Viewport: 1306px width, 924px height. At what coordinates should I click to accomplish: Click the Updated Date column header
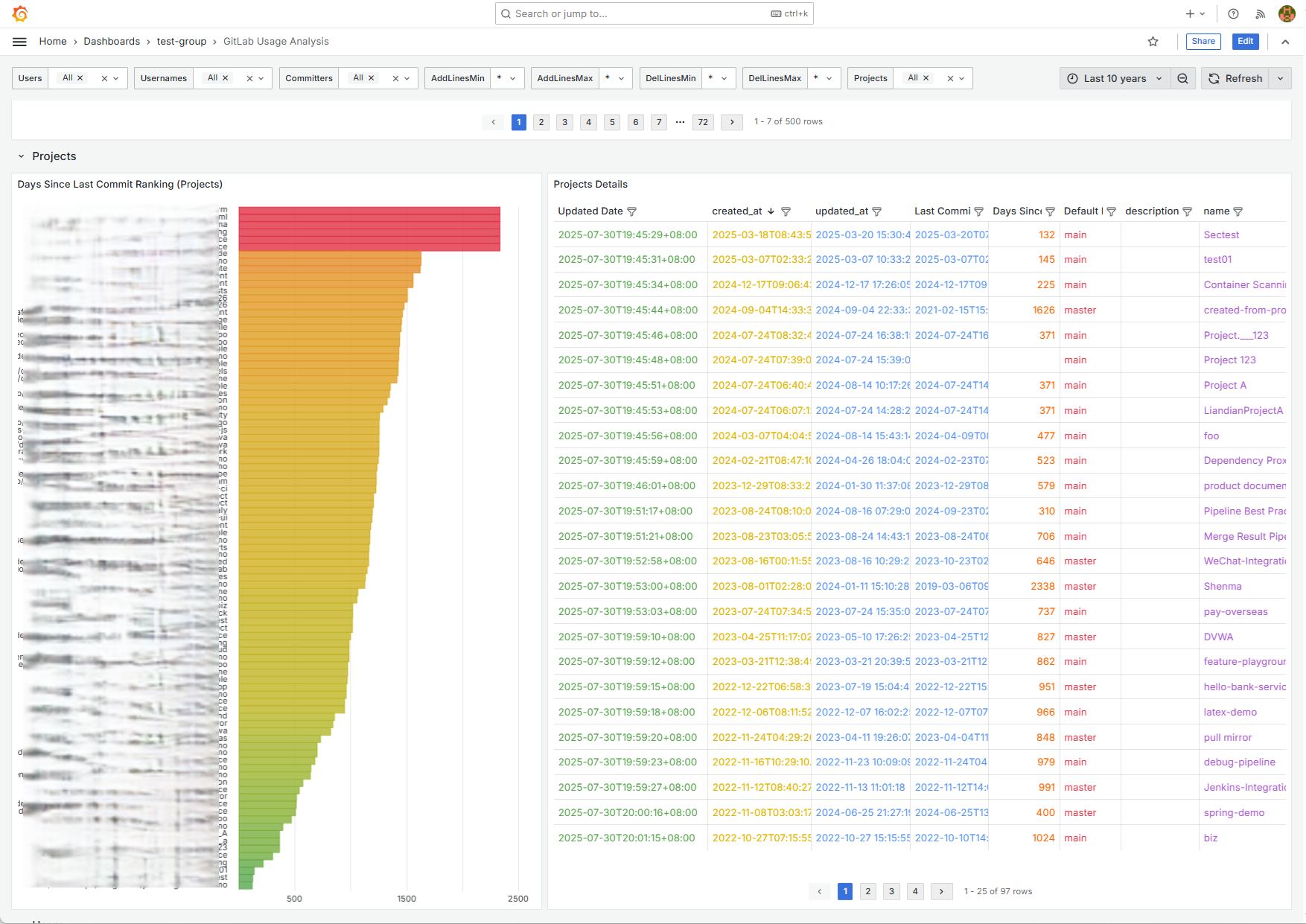(x=590, y=211)
